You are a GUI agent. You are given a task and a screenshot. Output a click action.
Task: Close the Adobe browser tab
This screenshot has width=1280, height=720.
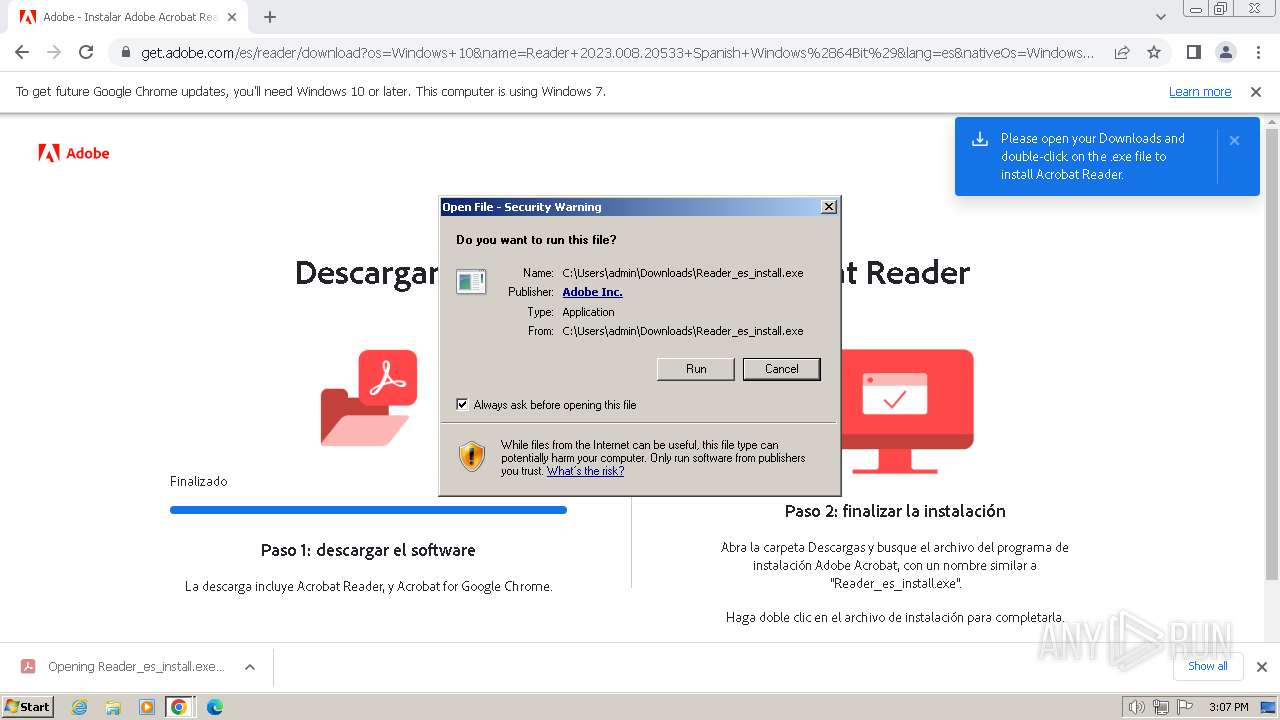pyautogui.click(x=232, y=17)
